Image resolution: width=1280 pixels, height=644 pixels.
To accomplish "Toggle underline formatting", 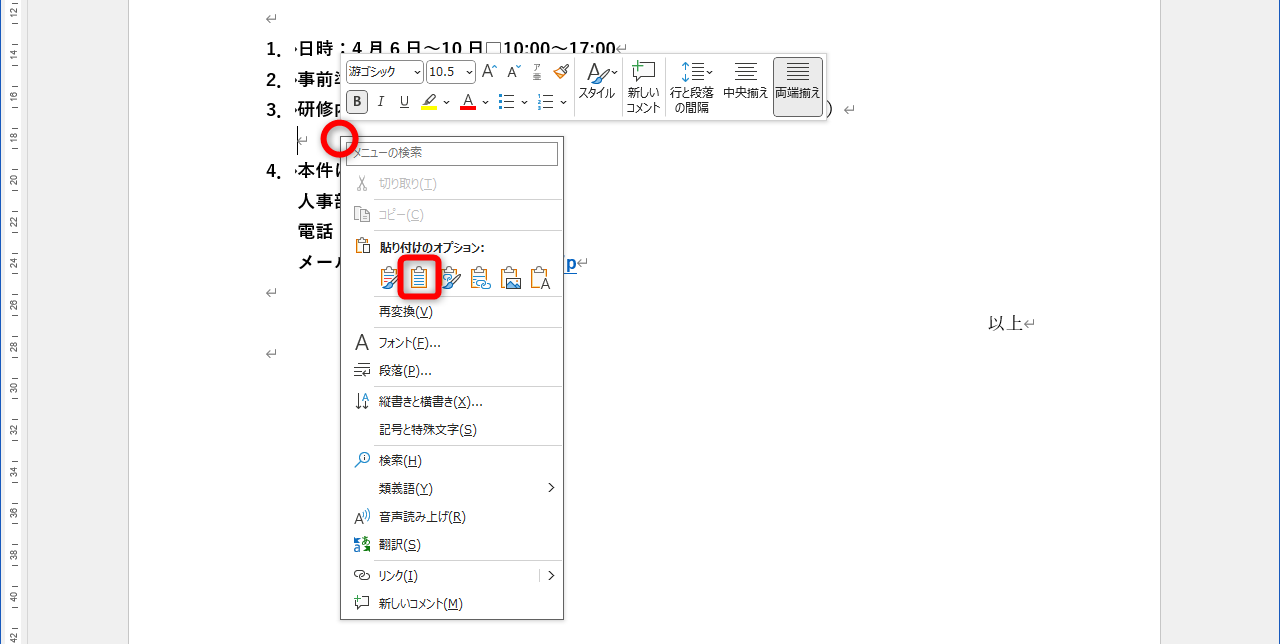I will 404,101.
